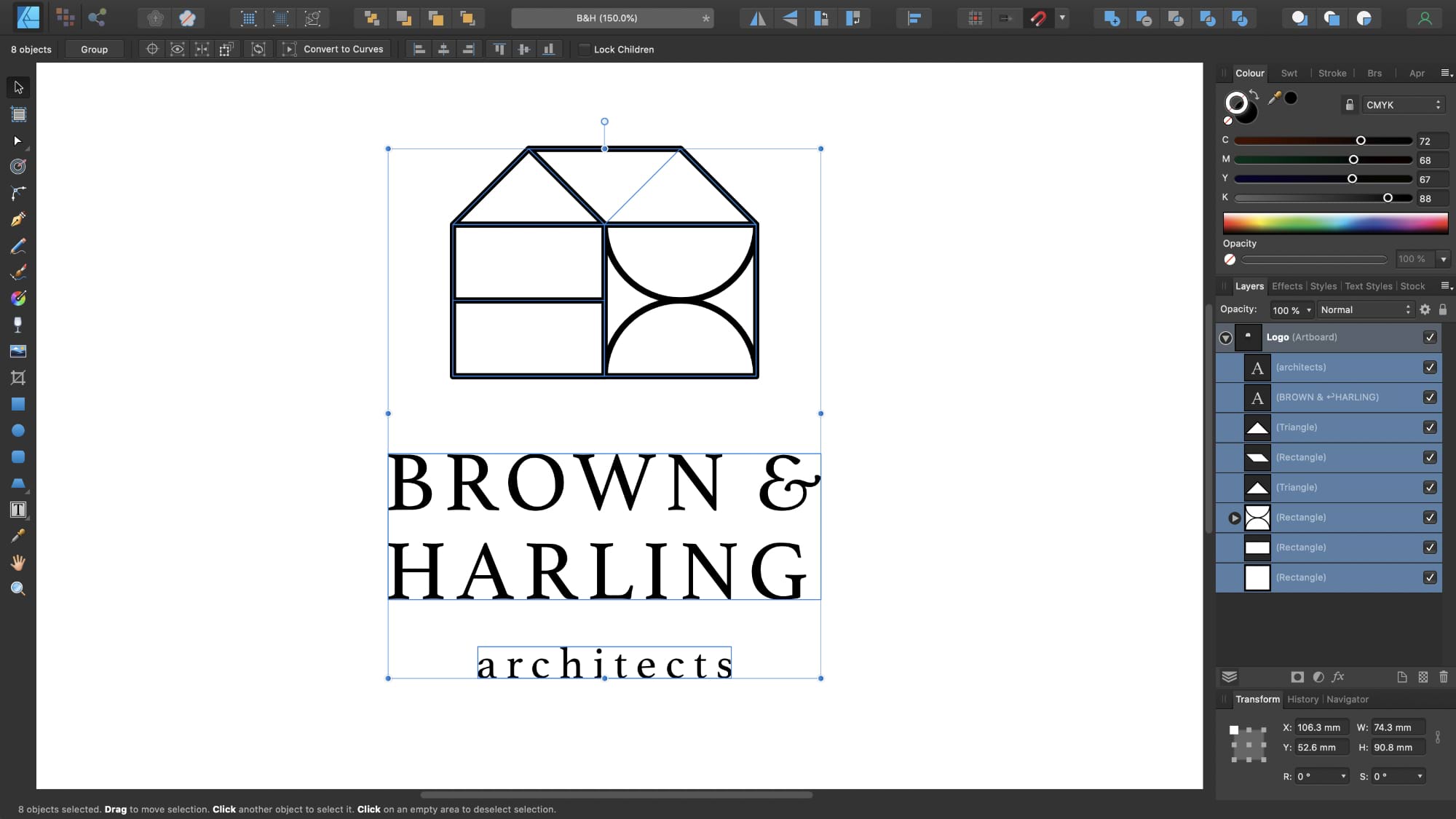Select the Rectangle tool in toolbar
This screenshot has width=1456, height=819.
18,404
